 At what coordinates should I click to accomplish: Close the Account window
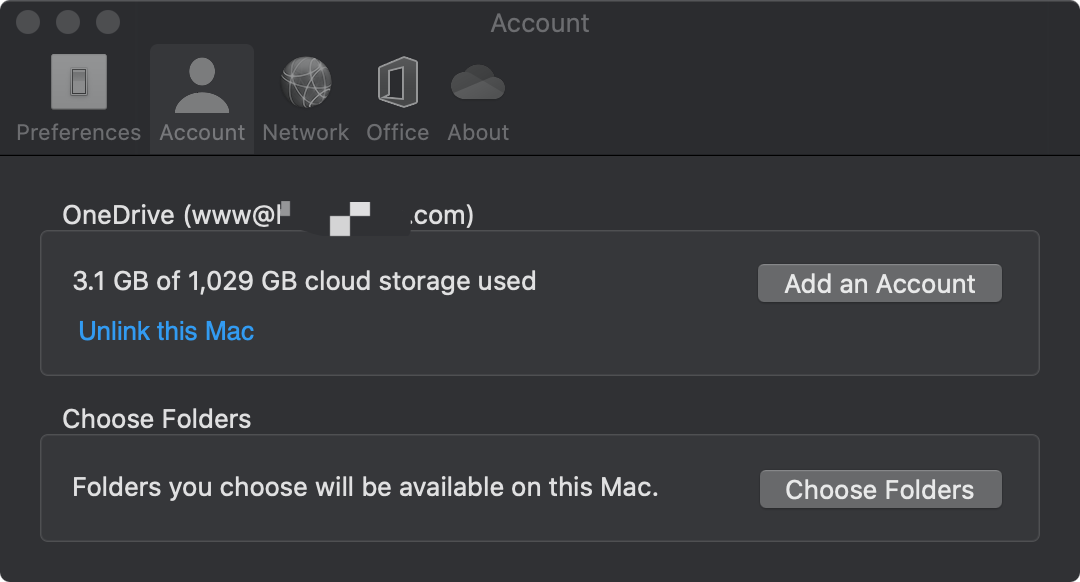[28, 21]
